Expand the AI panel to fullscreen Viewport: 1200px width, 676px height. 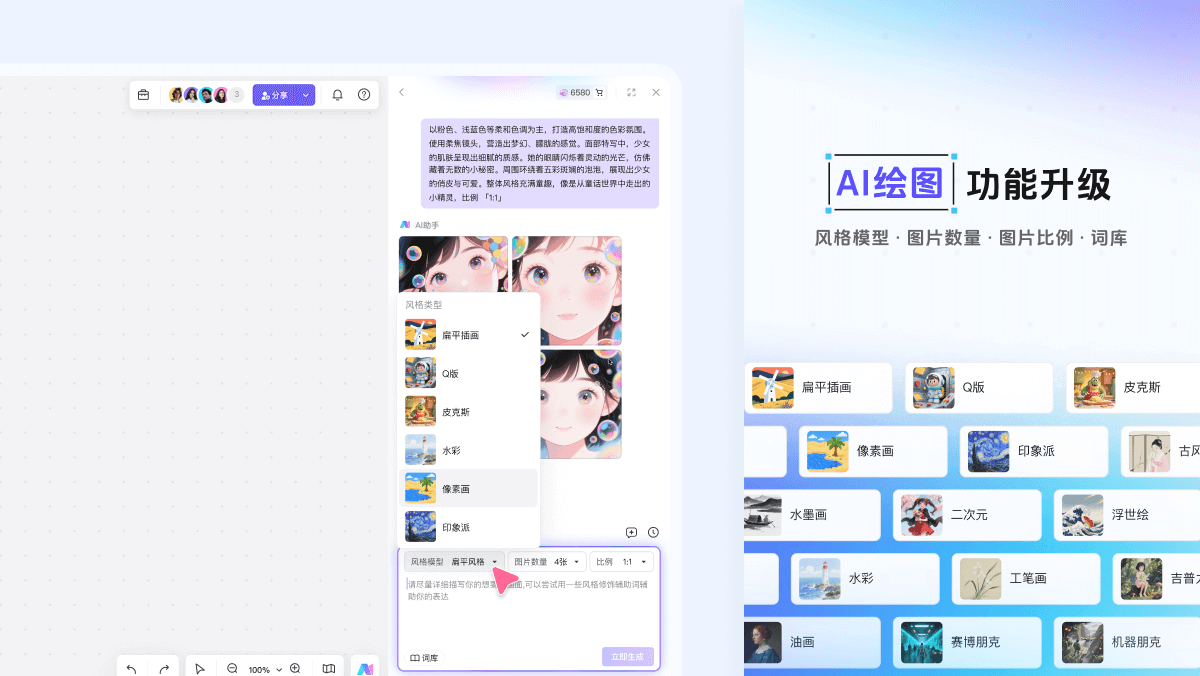click(631, 92)
